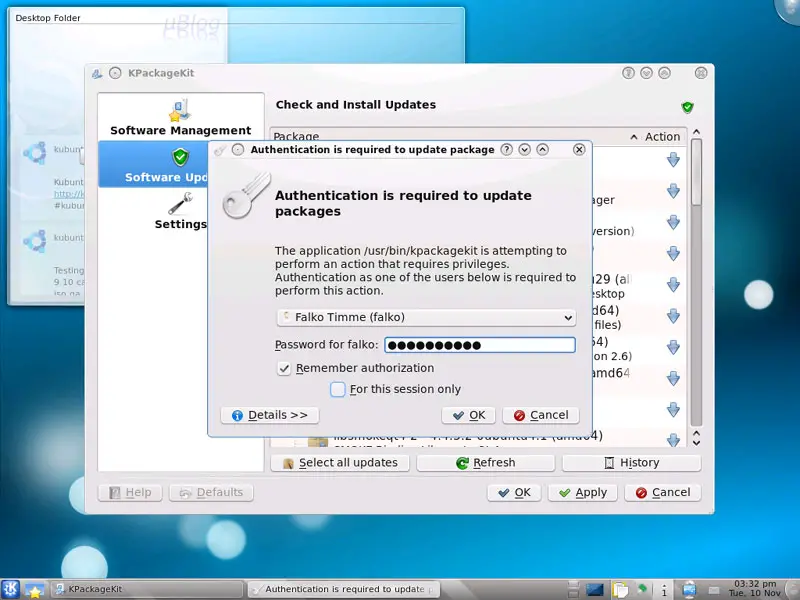Click the KPackageKit window's bottom OK button
The width and height of the screenshot is (800, 600).
click(x=514, y=492)
